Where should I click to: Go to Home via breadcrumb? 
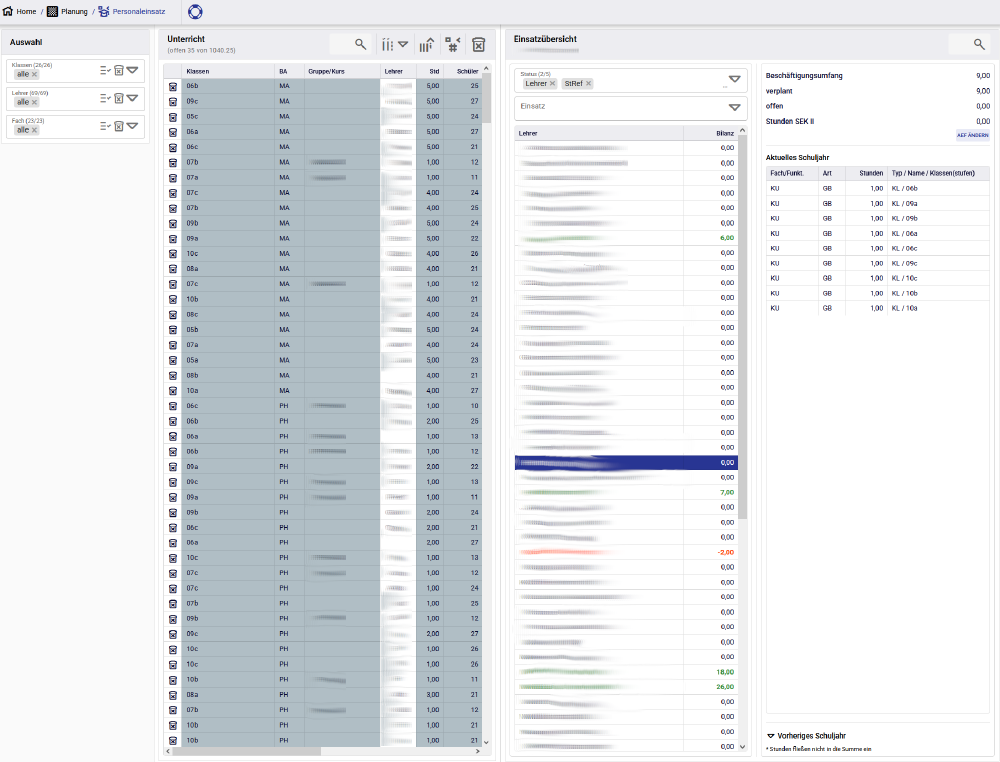pos(20,12)
